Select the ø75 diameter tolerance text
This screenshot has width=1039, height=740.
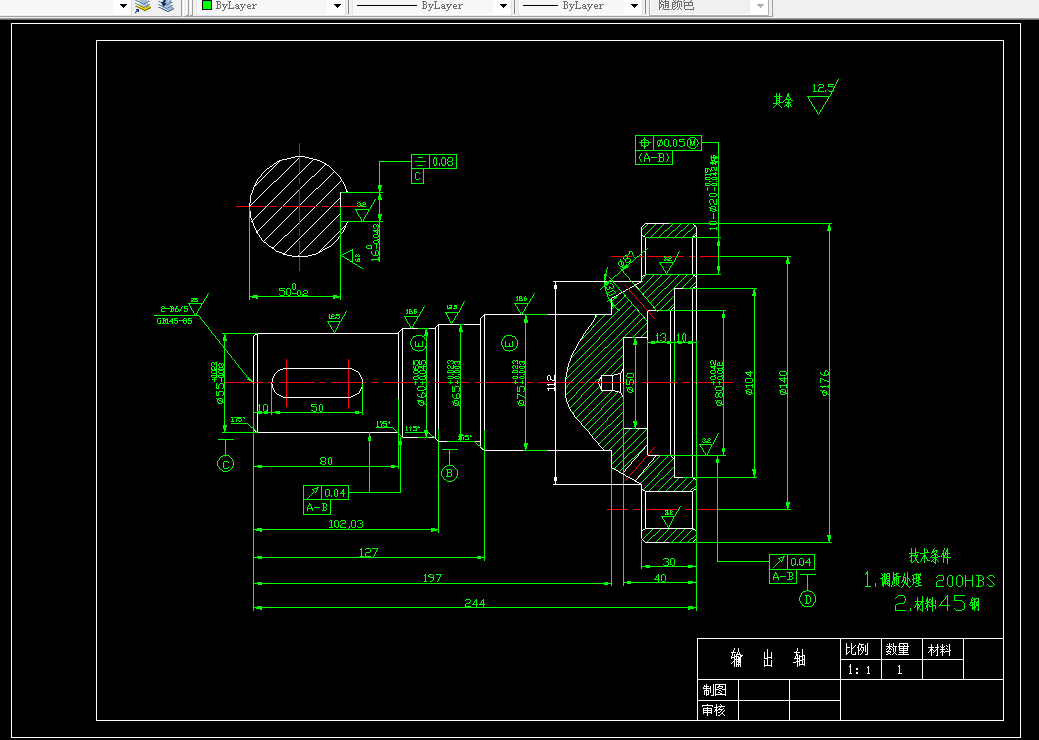click(520, 383)
